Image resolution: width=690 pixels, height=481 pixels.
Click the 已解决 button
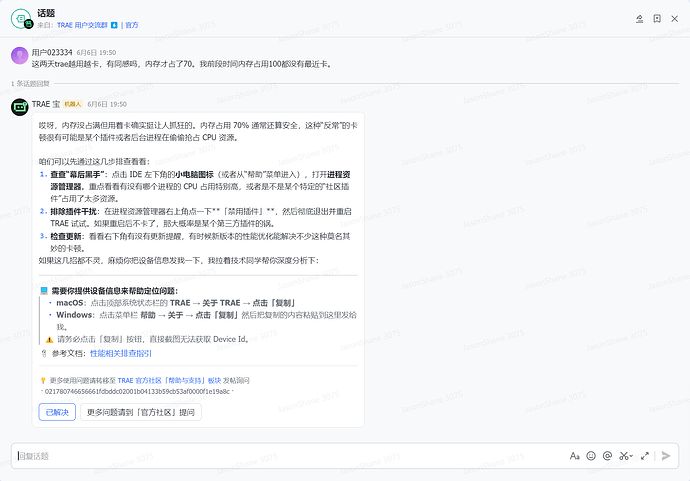click(x=57, y=412)
